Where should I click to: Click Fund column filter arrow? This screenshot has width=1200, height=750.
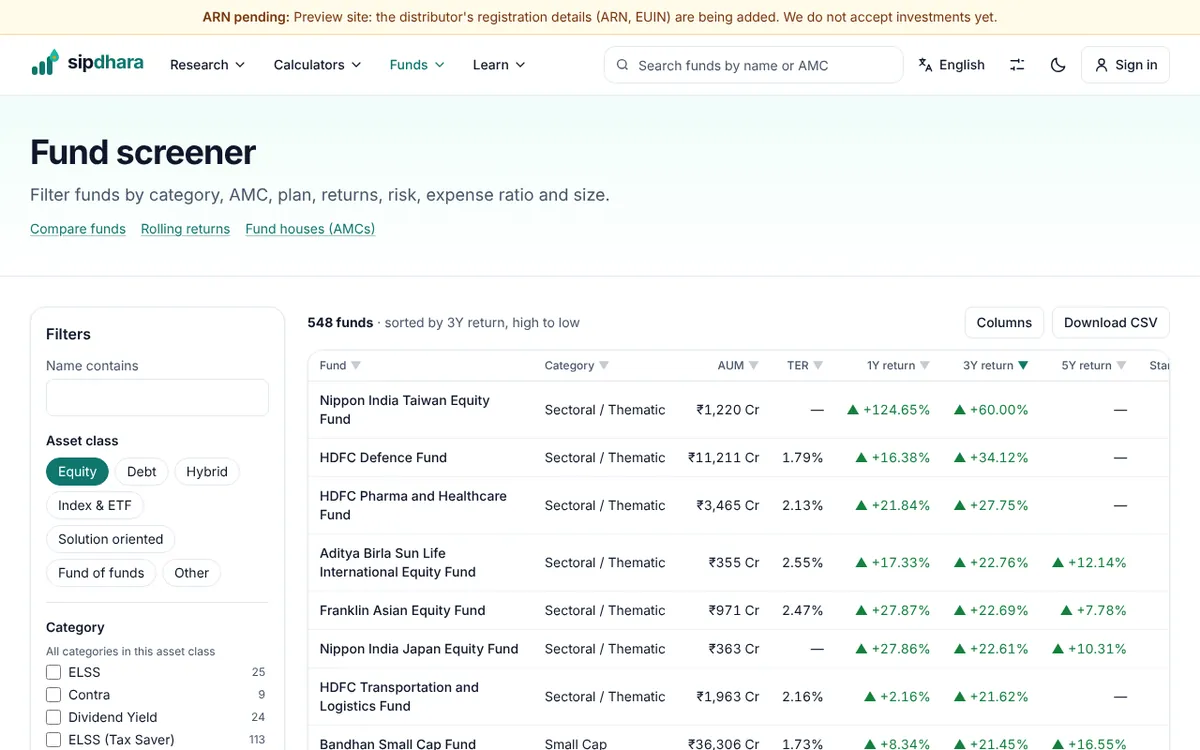pos(356,366)
